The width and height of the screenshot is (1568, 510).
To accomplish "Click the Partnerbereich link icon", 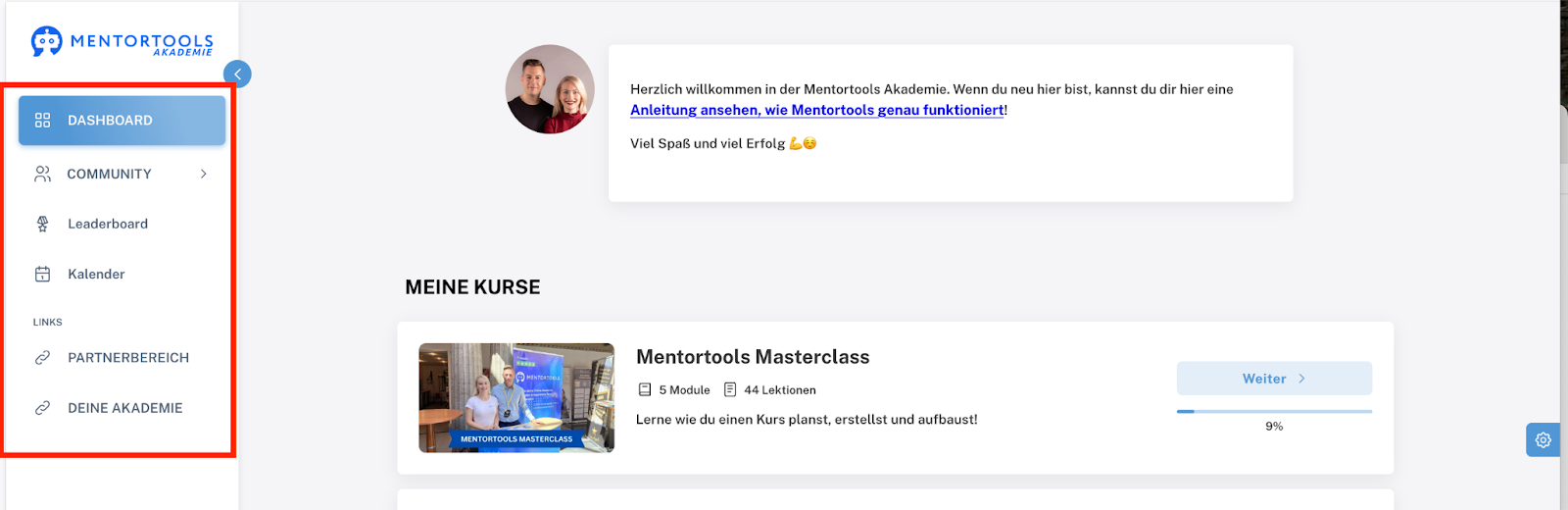I will (42, 358).
